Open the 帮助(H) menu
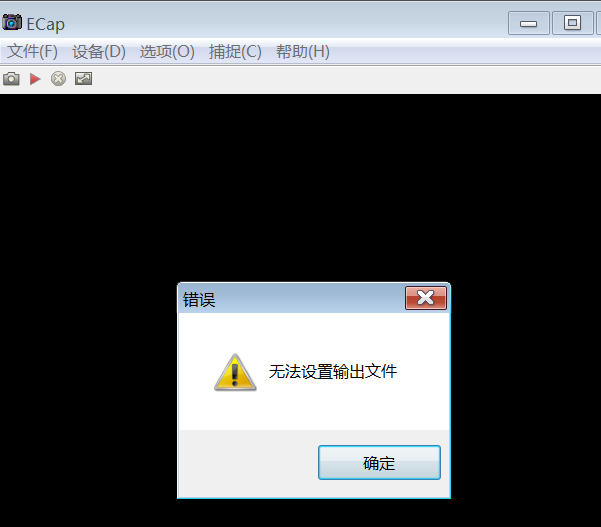 pos(303,52)
